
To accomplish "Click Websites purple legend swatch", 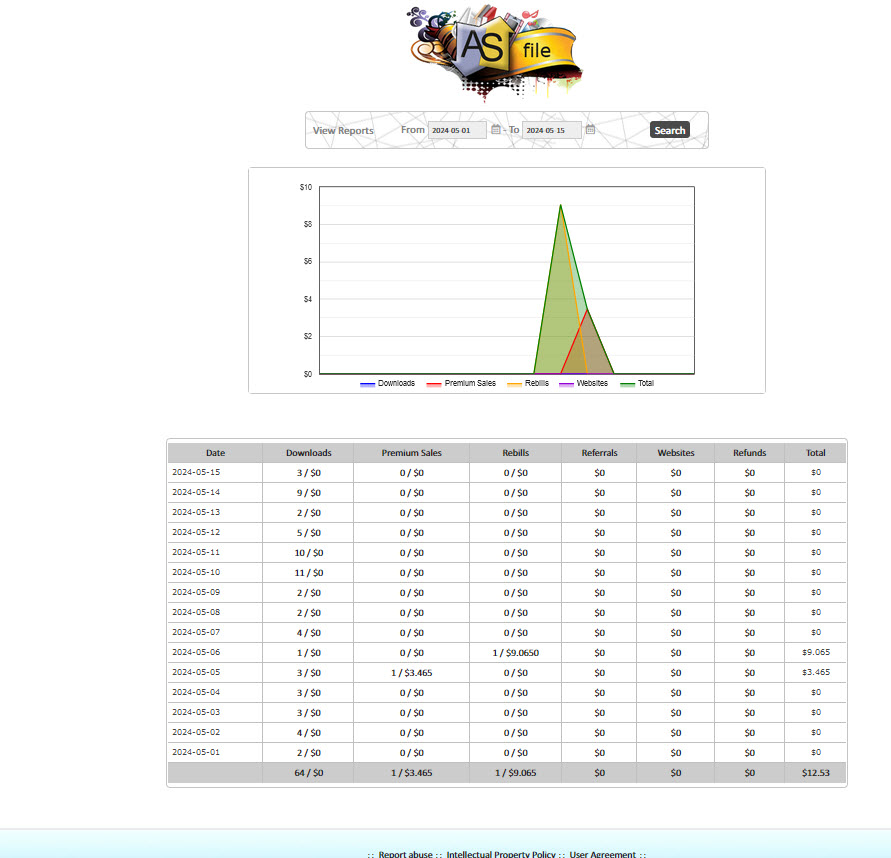I will pos(566,384).
